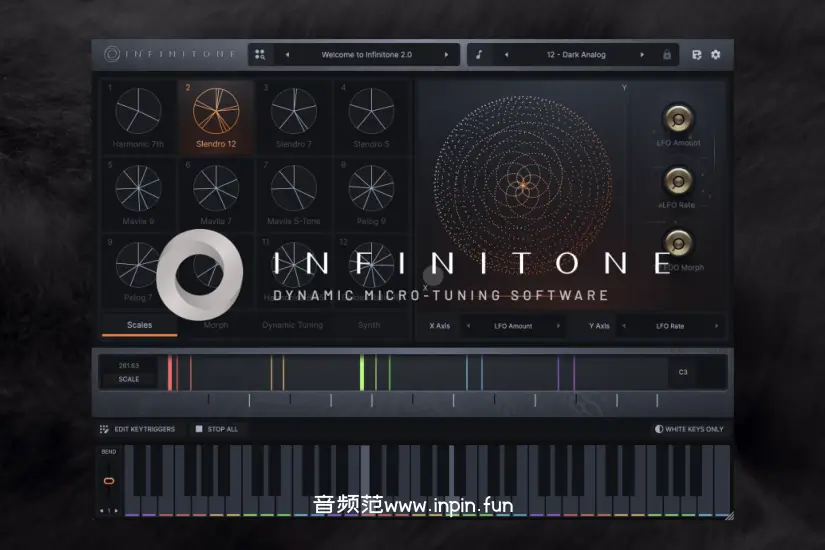Click the window resize corner handle
825x550 pixels.
(x=729, y=516)
